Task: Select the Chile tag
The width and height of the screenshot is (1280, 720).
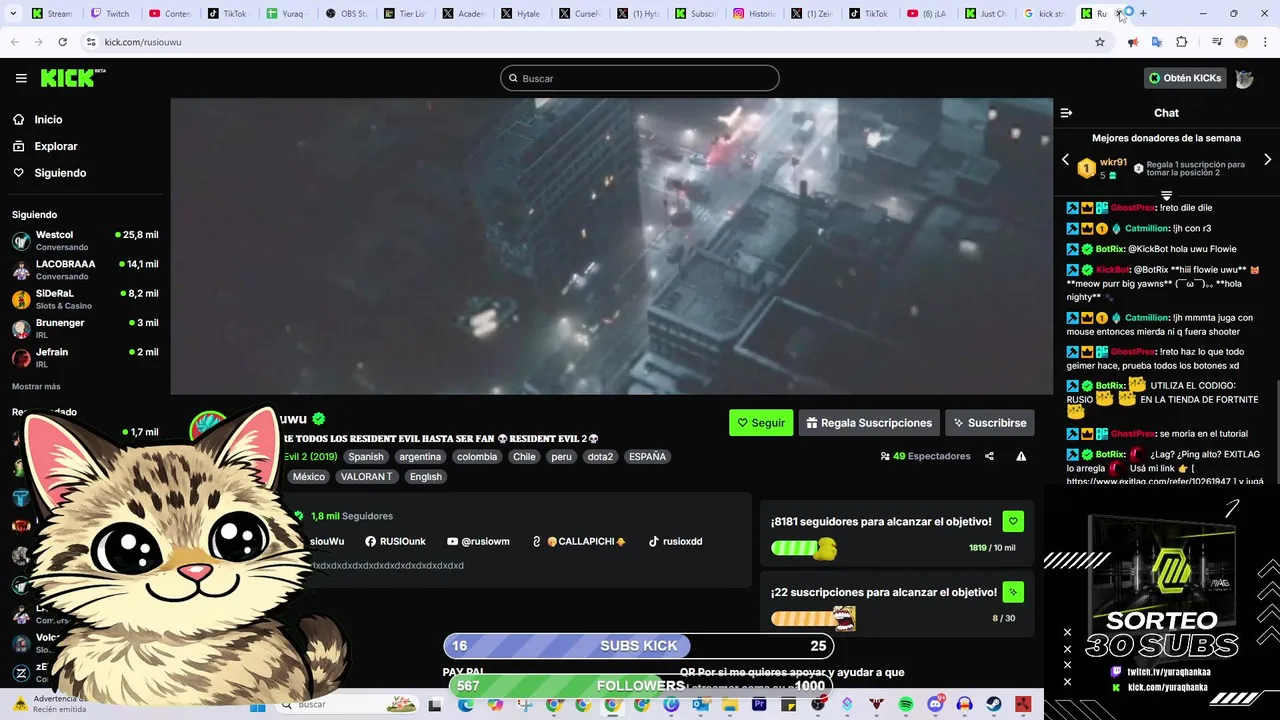Action: tap(525, 456)
